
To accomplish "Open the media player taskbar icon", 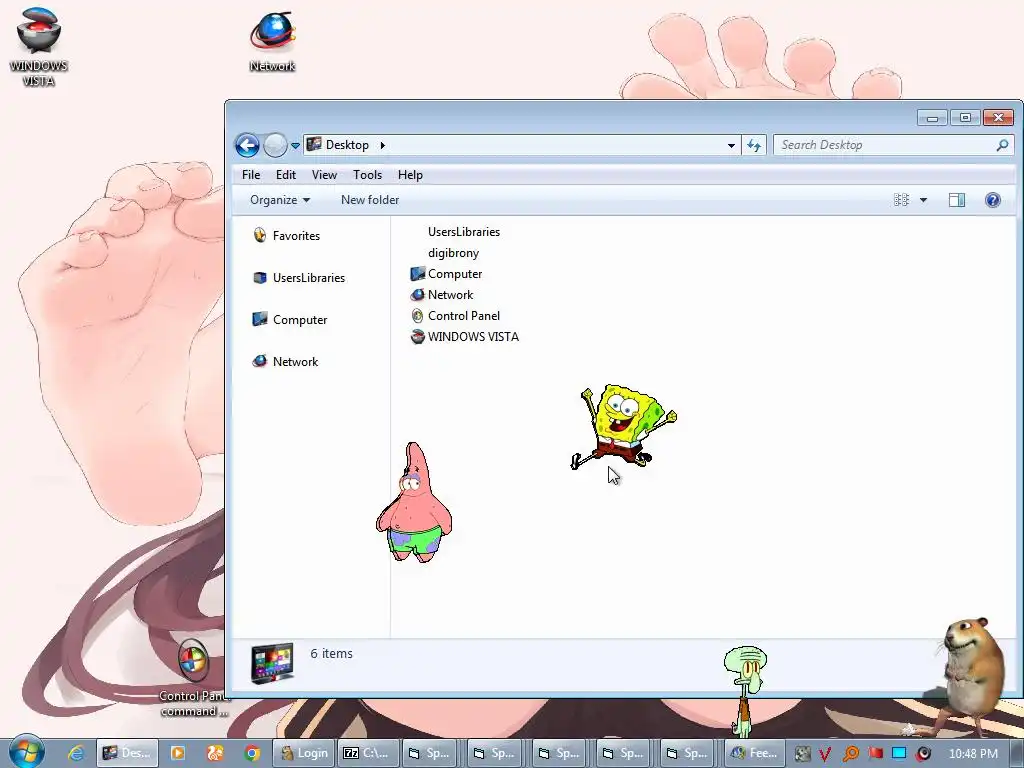I will [x=177, y=753].
